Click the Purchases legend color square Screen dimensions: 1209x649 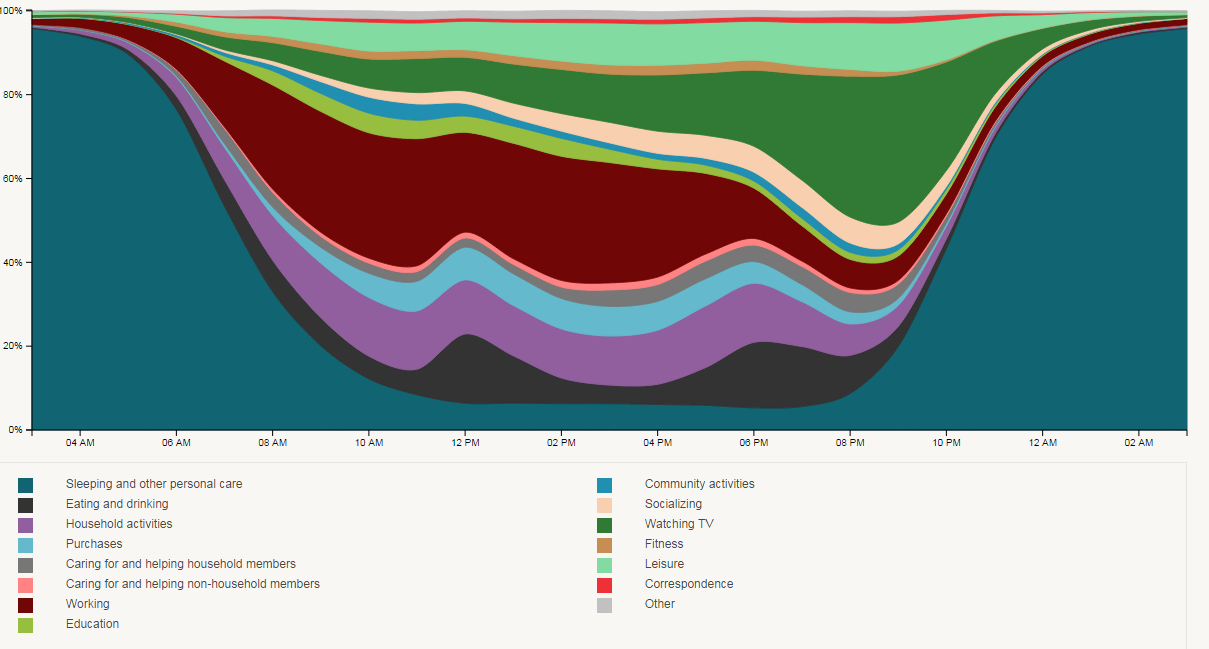tap(25, 545)
